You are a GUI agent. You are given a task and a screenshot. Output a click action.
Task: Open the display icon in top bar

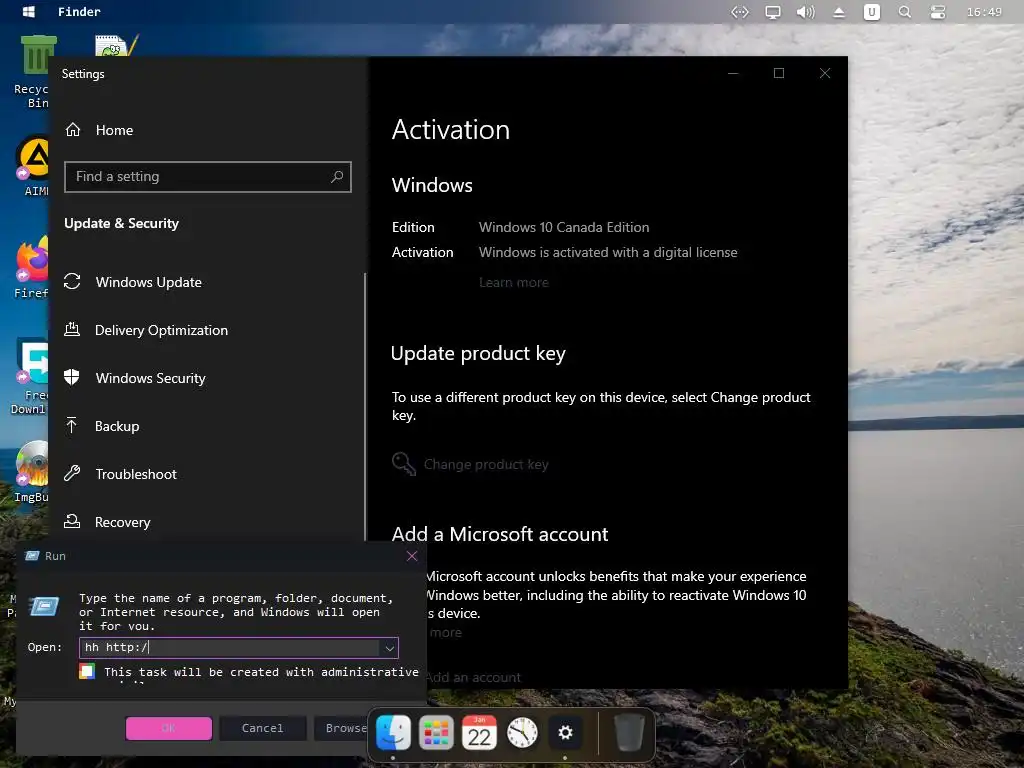pyautogui.click(x=773, y=12)
